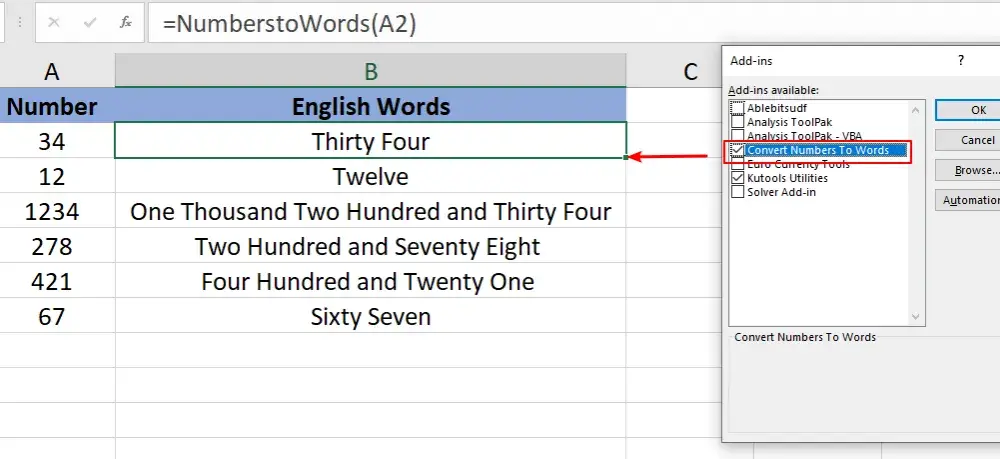Select the Four Hundred and Twenty One cell
The width and height of the screenshot is (1000, 459).
coord(371,280)
